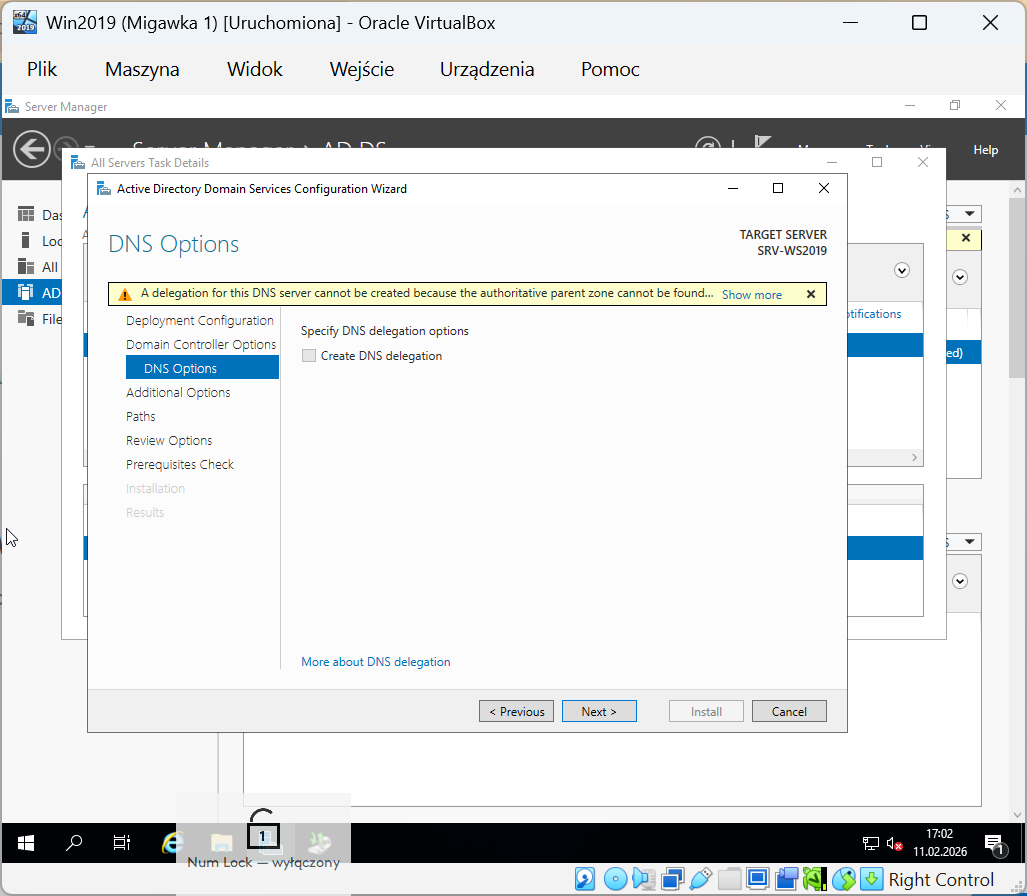Dismiss the yellow DNS delegation warning

(811, 294)
